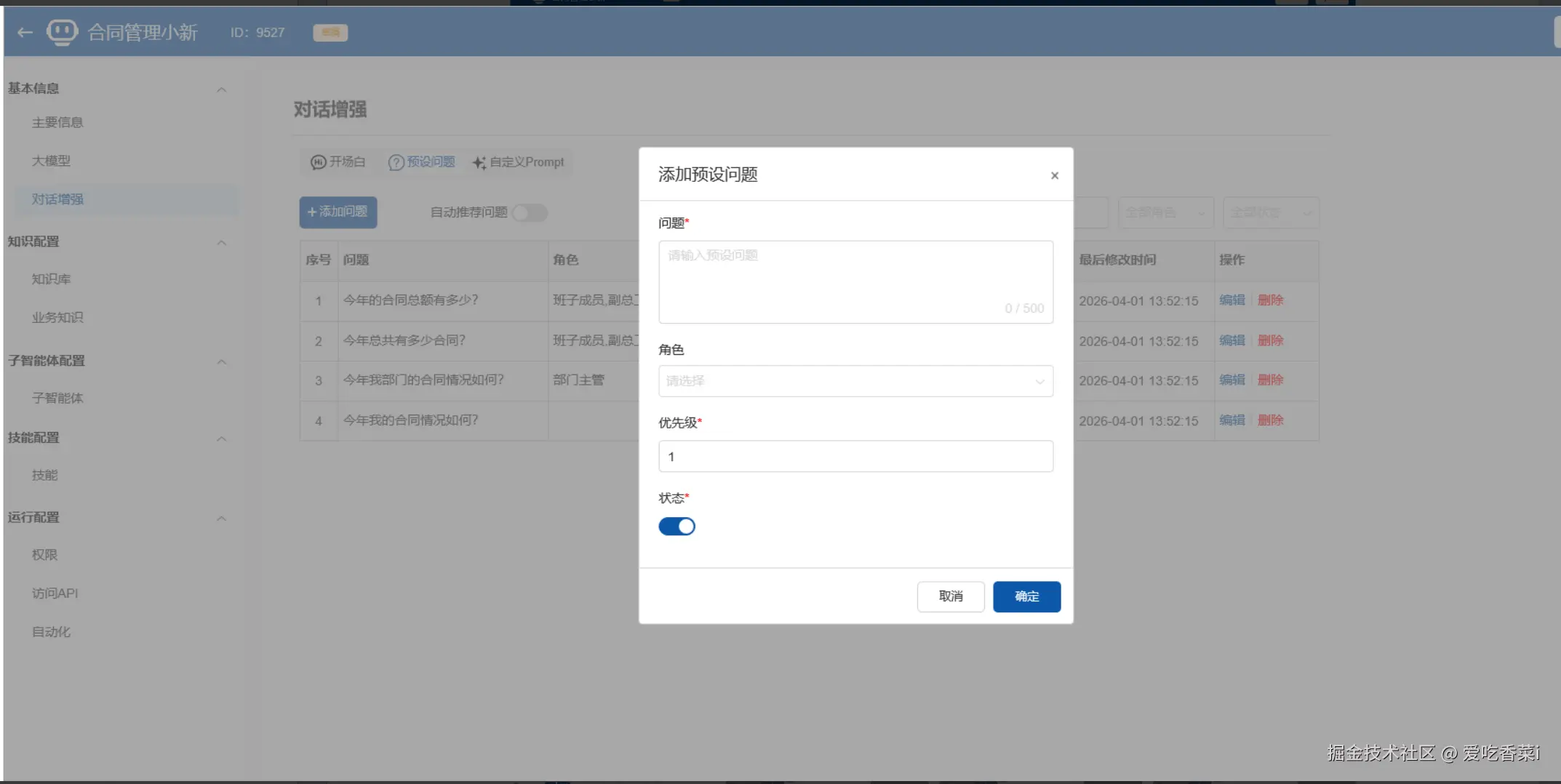Focus the 问题 text area

point(855,282)
